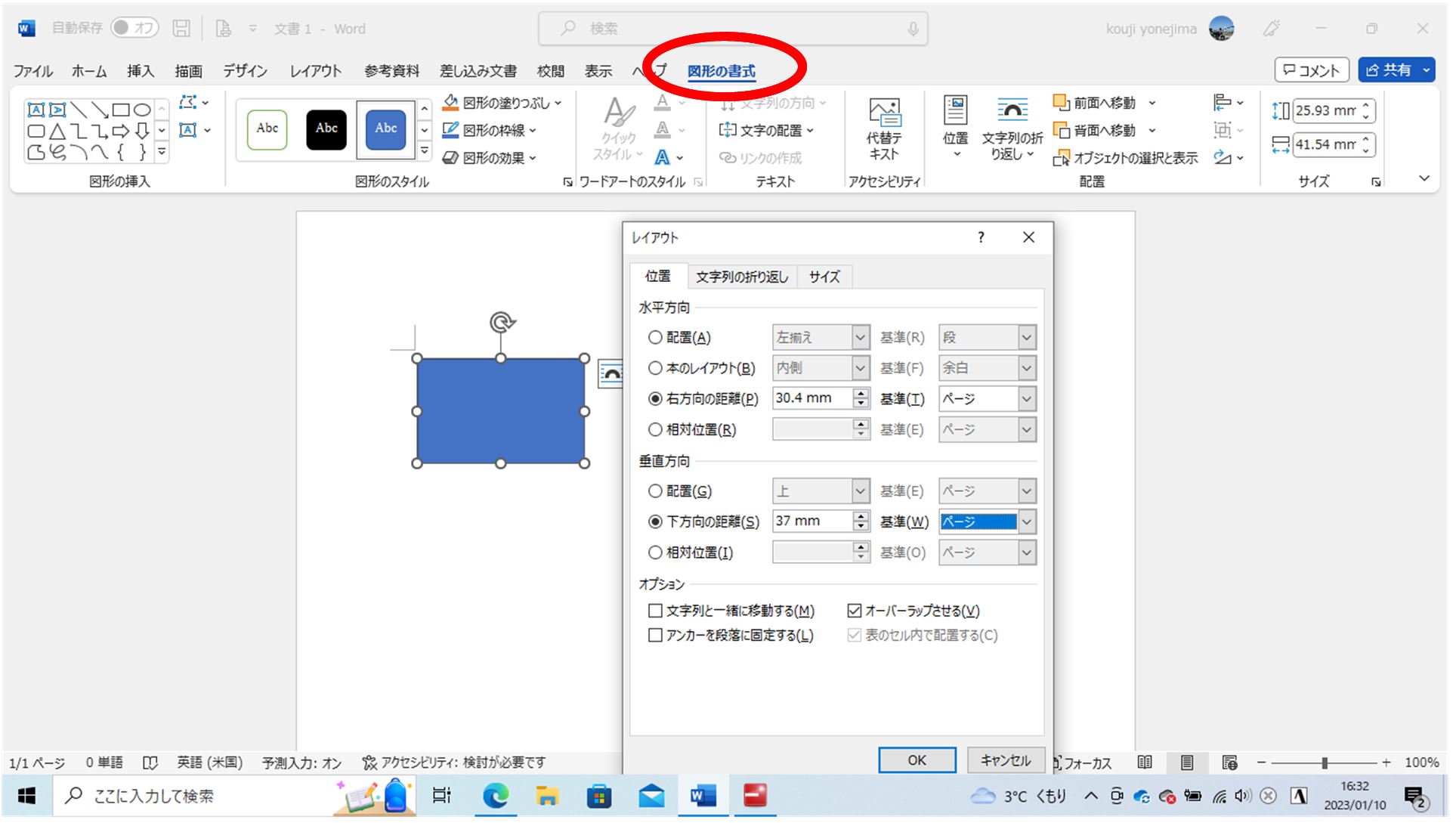Open オブジェクトの選択と表示 selection pane
The width and height of the screenshot is (1456, 826).
(1125, 158)
